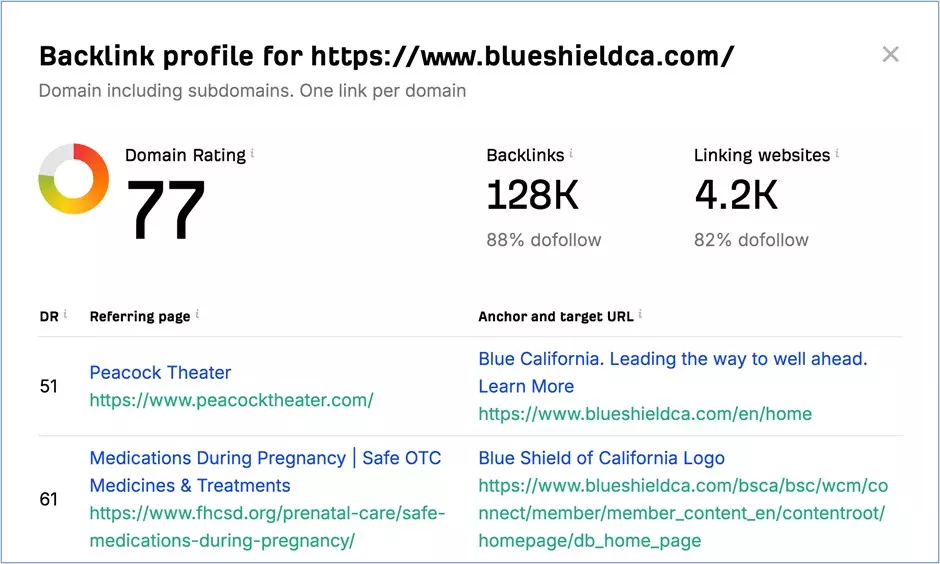Click the DR column info icon

click(x=65, y=314)
